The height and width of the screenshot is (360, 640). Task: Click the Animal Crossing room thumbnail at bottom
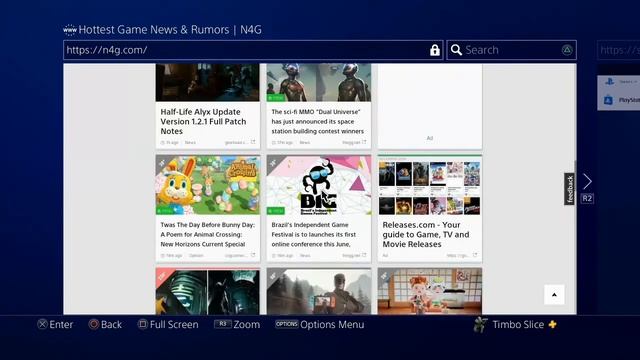pos(430,291)
